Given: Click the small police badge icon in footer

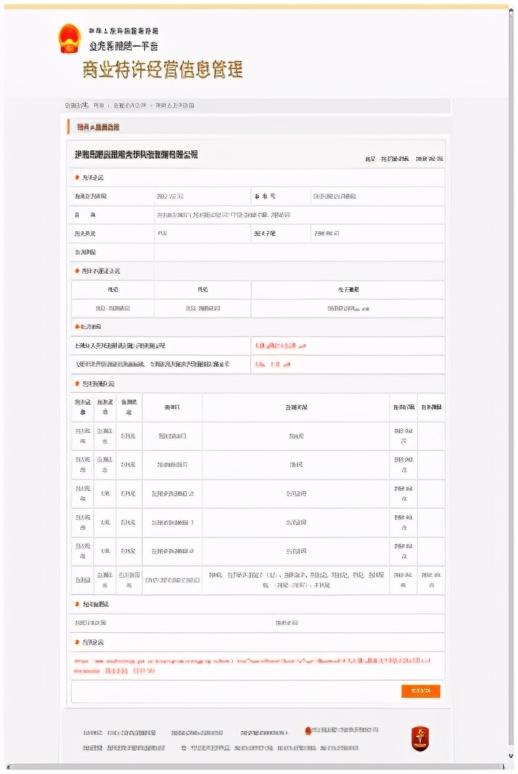Looking at the screenshot, I should point(308,730).
